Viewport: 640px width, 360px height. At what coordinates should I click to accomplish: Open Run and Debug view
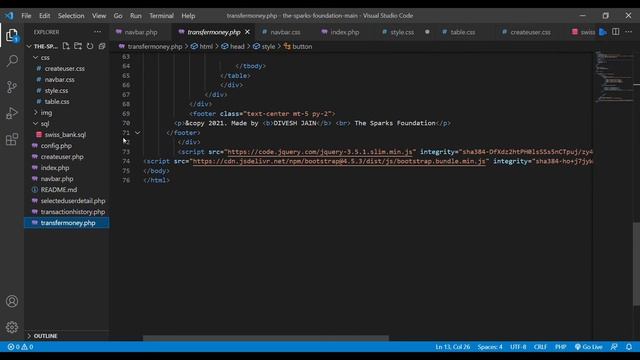(12, 113)
